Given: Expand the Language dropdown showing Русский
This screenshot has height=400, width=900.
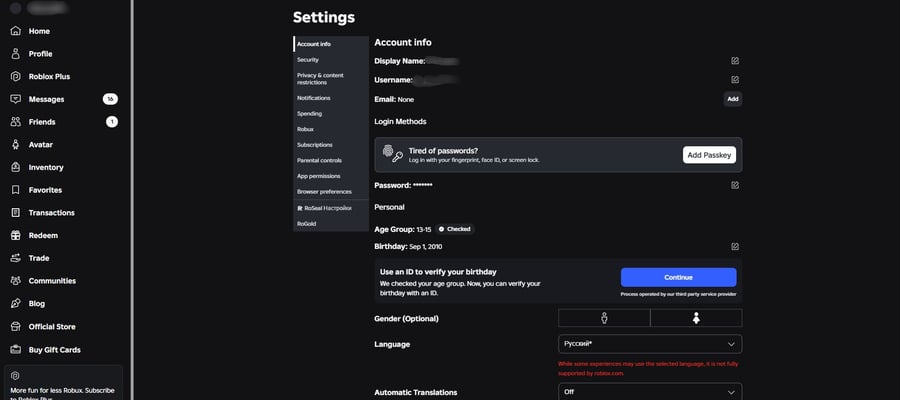Looking at the screenshot, I should pyautogui.click(x=650, y=344).
